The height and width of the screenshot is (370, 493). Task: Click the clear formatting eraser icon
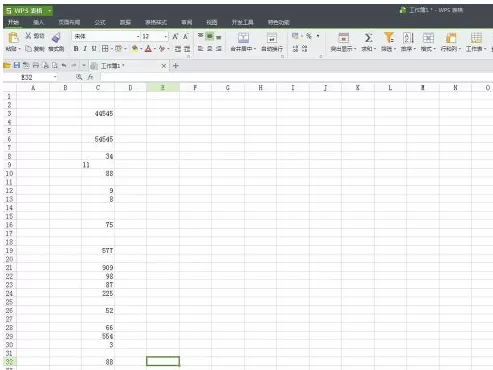pyautogui.click(x=162, y=49)
